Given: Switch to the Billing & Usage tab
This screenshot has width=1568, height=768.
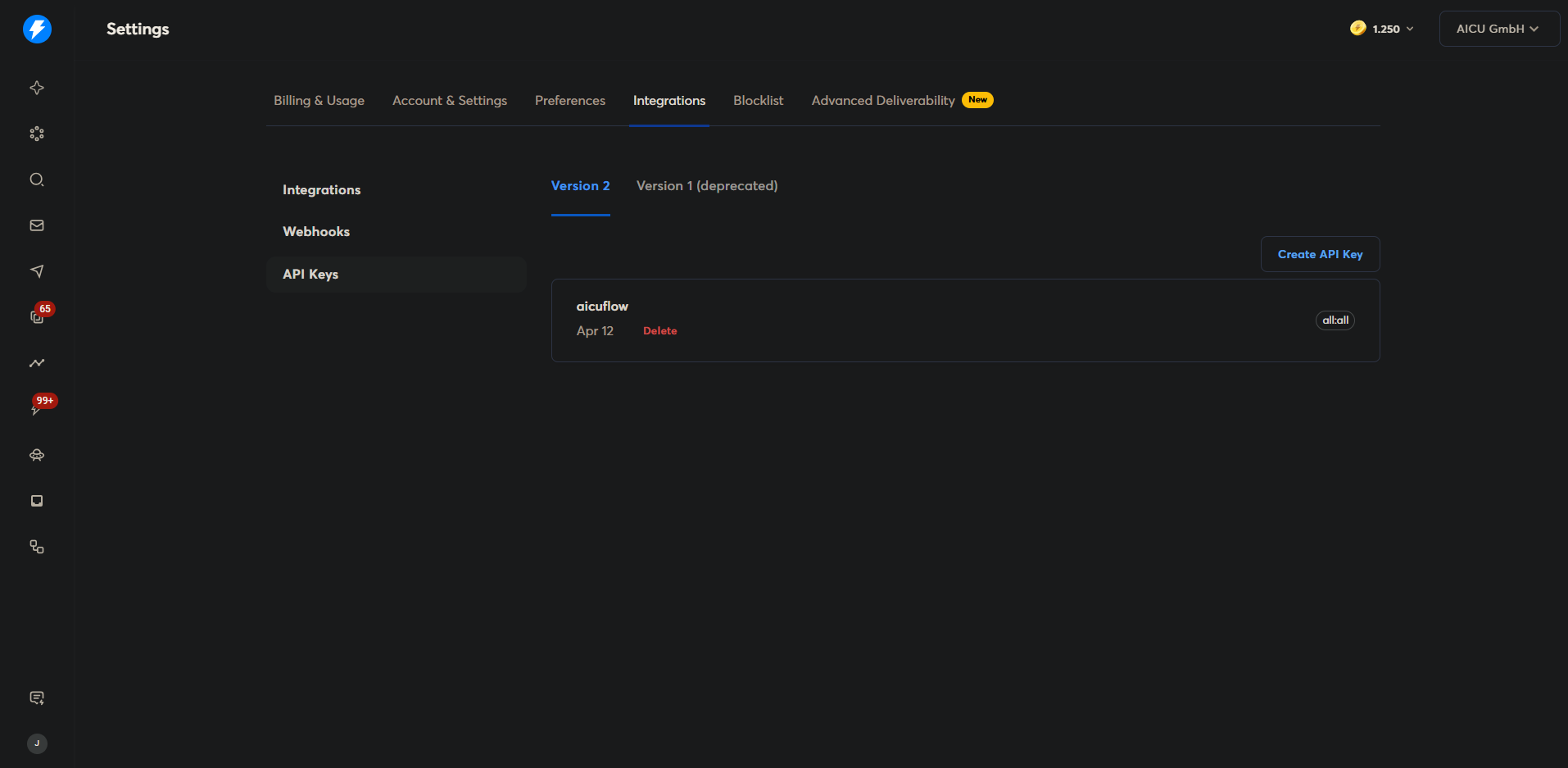Looking at the screenshot, I should point(319,101).
